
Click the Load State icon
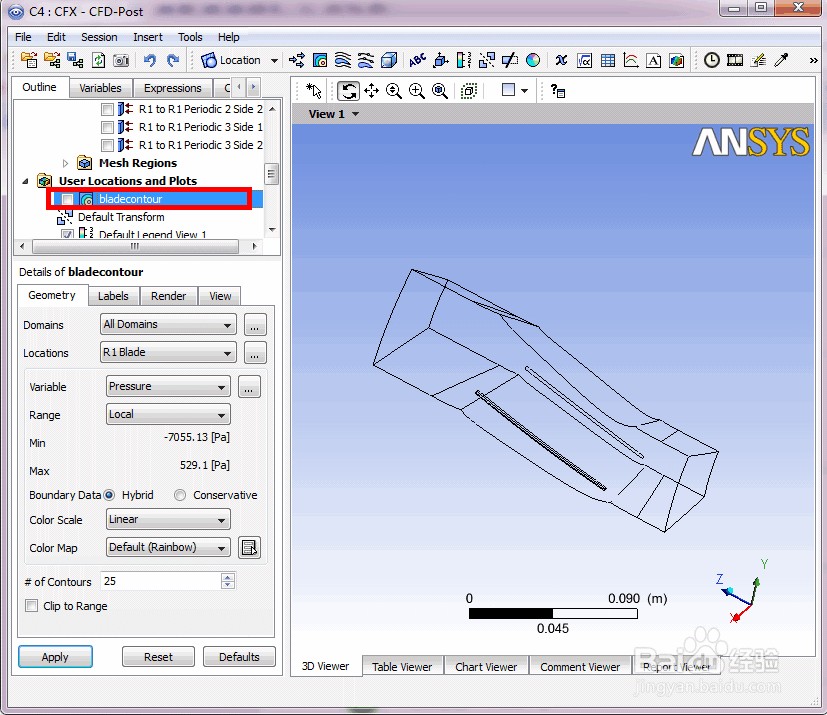pyautogui.click(x=52, y=60)
